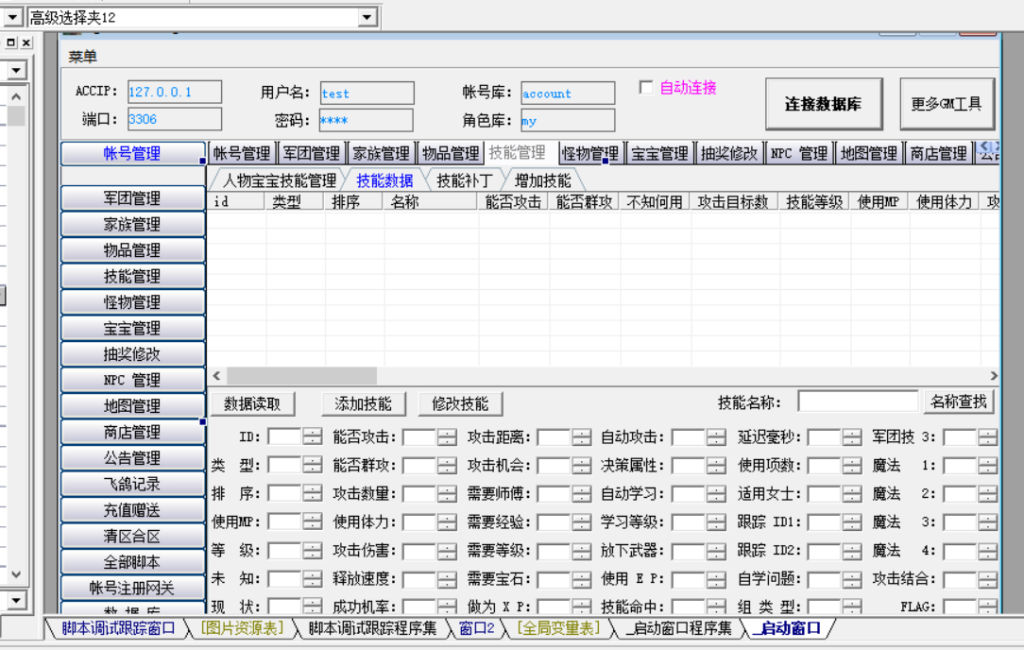Click the table scroll-left arrow

click(217, 376)
